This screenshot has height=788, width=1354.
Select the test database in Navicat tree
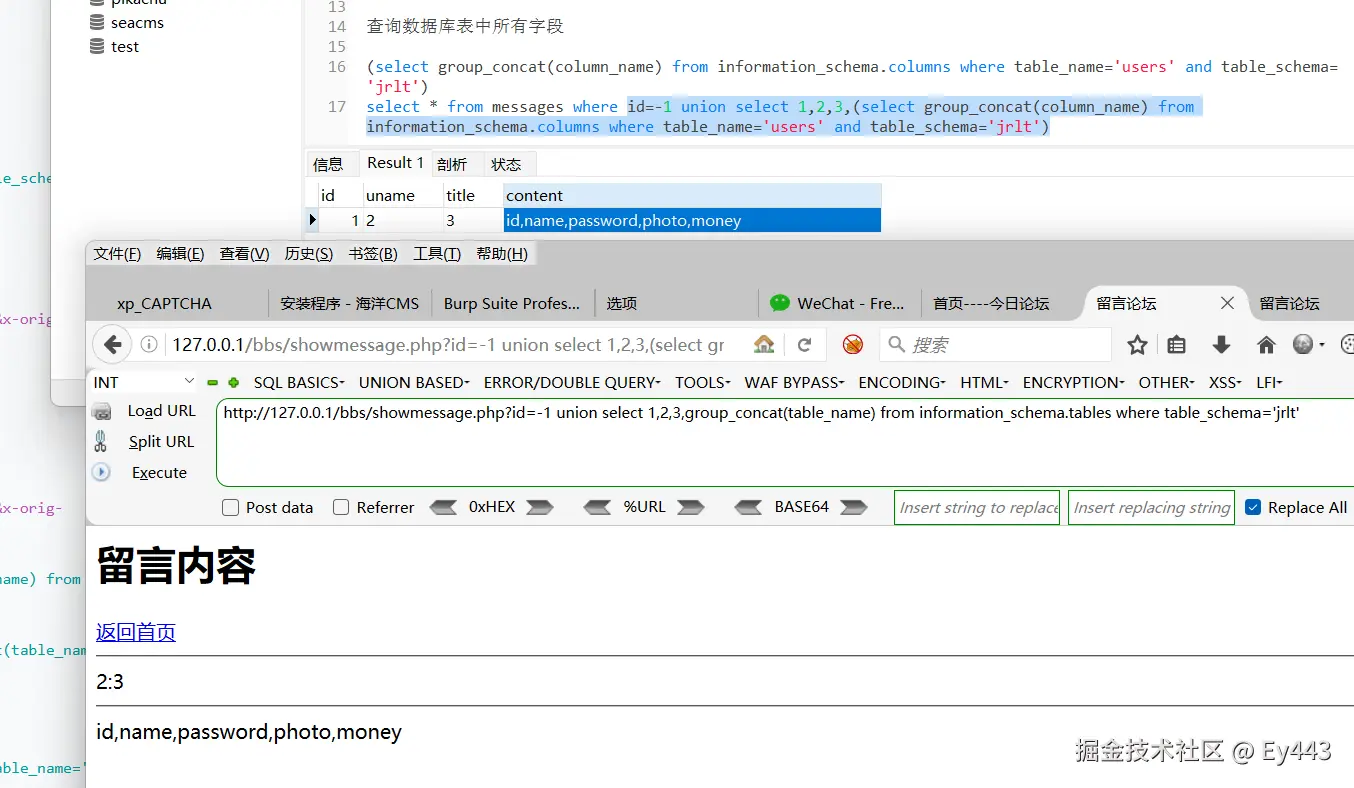(x=125, y=46)
